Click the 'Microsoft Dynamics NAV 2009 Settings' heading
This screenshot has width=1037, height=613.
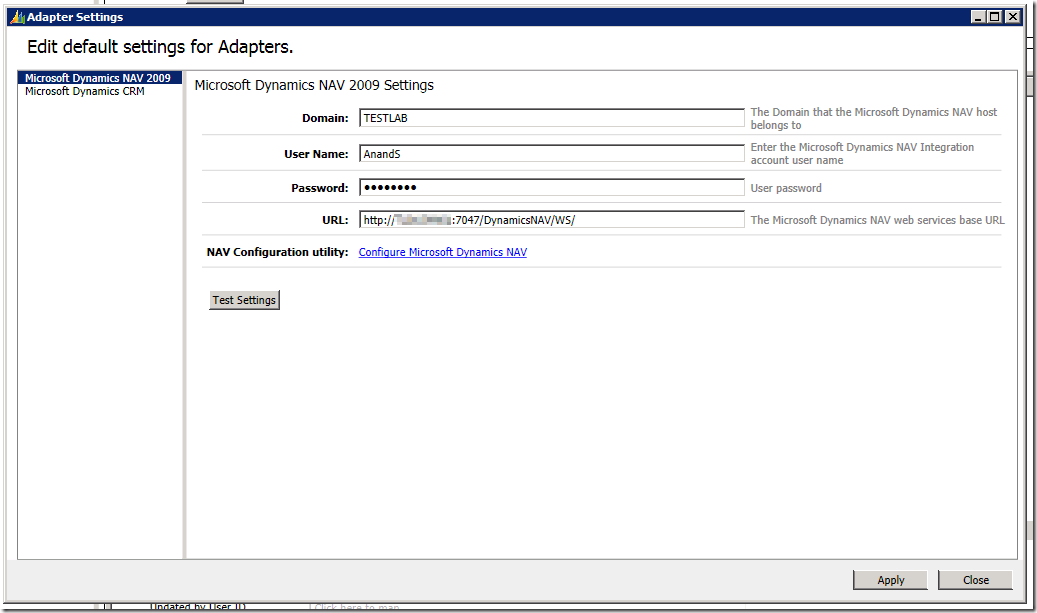314,85
